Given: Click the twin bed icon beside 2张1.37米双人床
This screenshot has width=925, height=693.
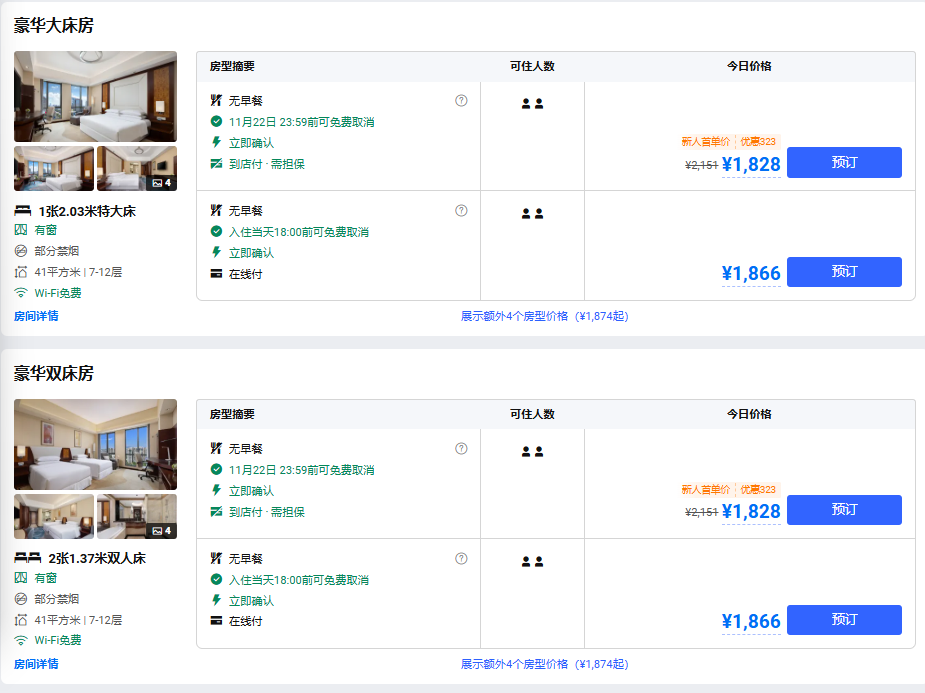Looking at the screenshot, I should click(x=27, y=558).
